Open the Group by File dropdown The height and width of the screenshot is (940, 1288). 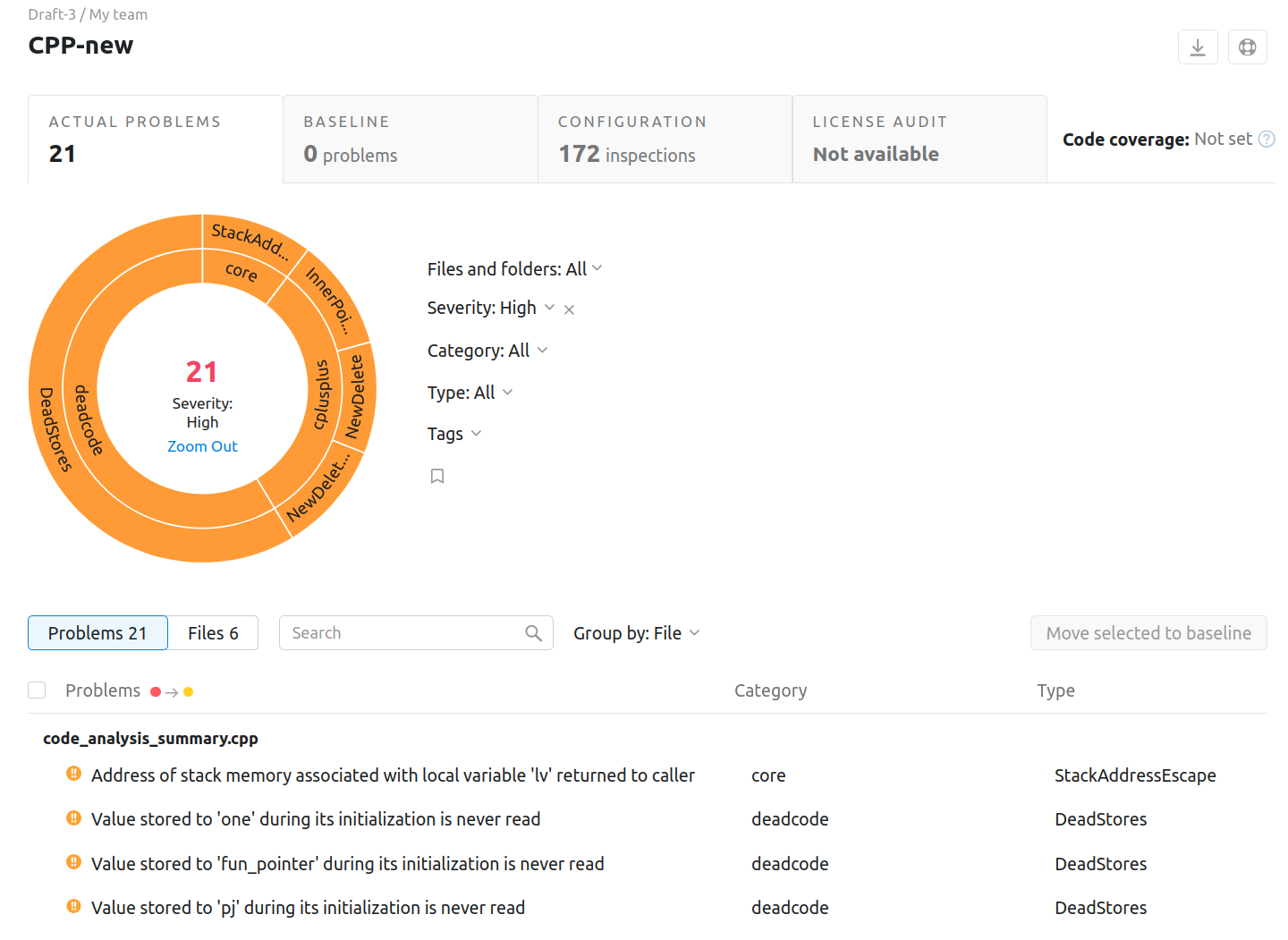636,633
